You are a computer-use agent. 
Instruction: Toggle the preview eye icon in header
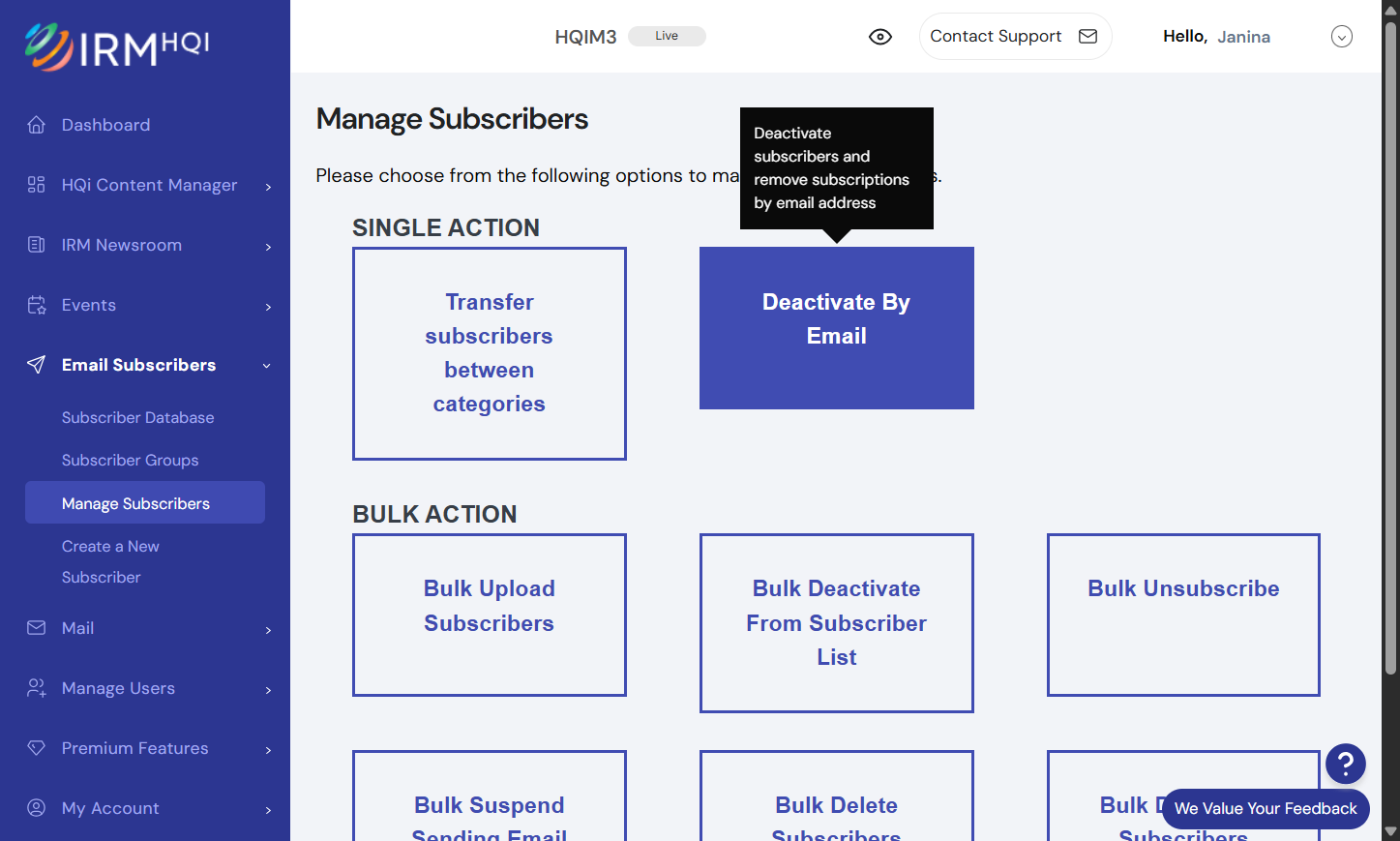[x=880, y=37]
